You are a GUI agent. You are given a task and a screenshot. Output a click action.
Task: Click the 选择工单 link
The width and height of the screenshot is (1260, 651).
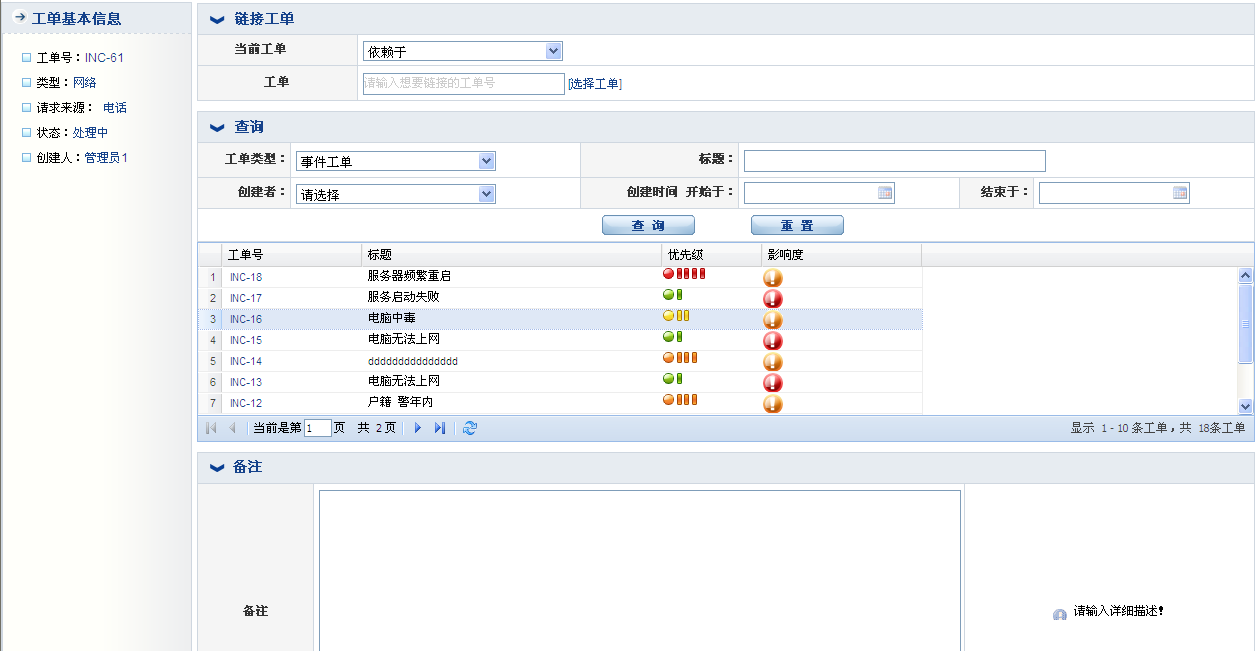click(x=595, y=84)
